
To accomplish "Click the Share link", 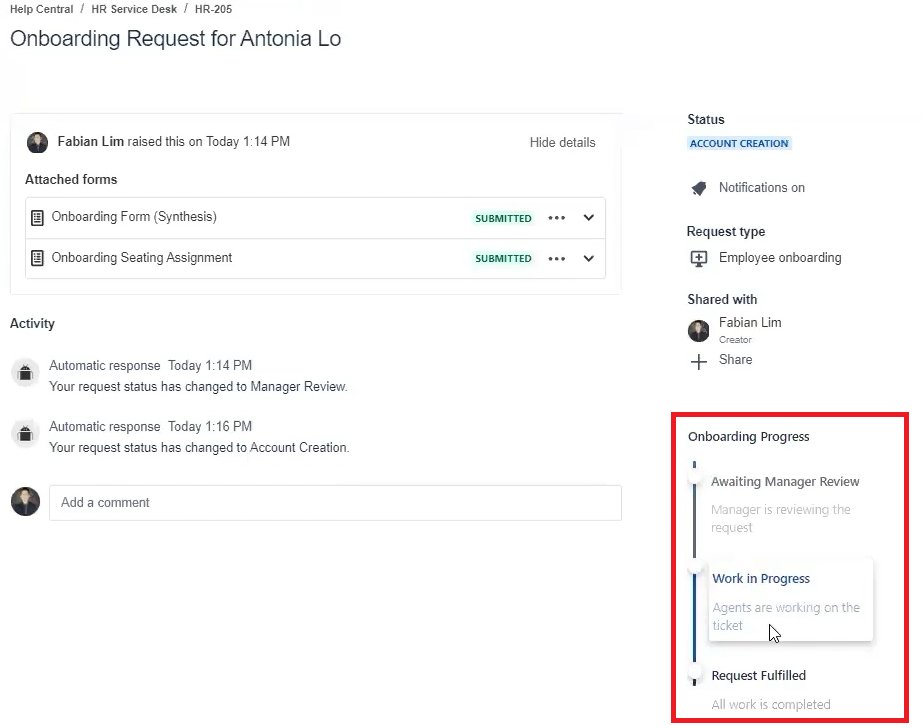I will coord(735,360).
